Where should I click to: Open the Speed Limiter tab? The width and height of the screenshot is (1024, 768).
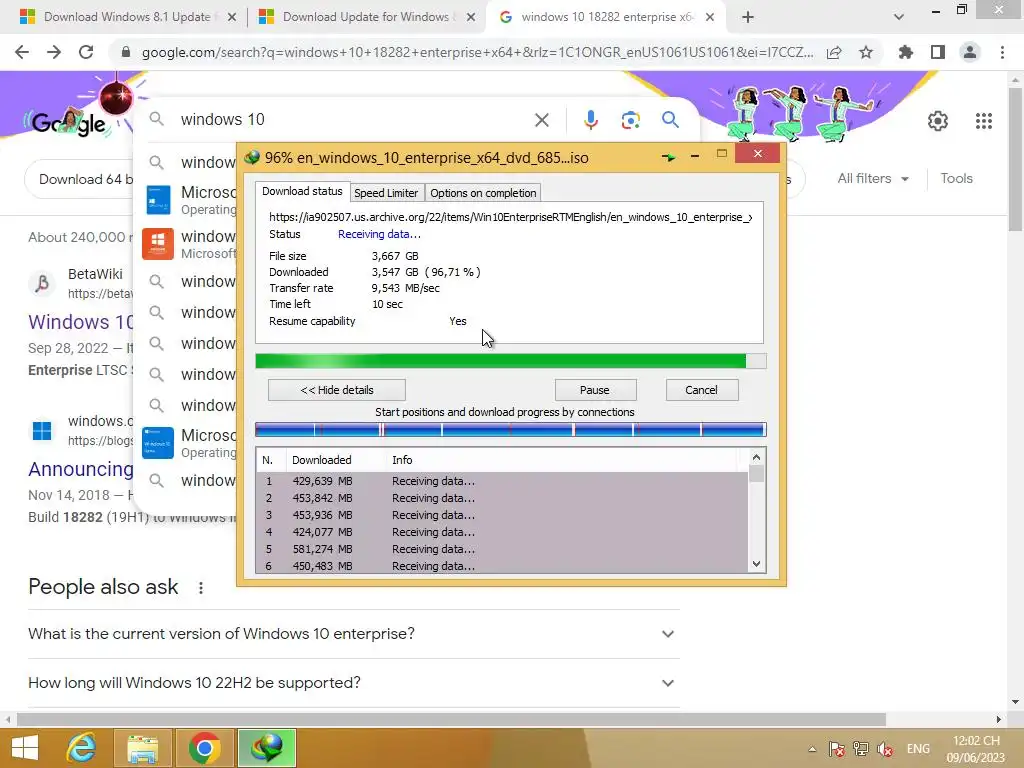[x=386, y=193]
